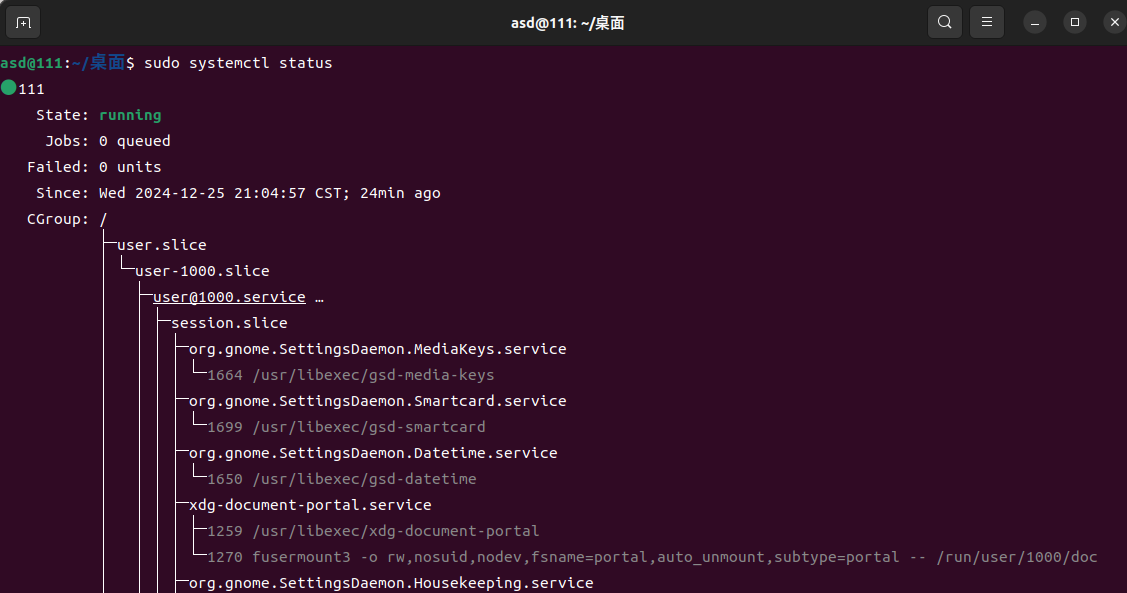Open the hamburger main menu
The width and height of the screenshot is (1127, 593).
(987, 22)
